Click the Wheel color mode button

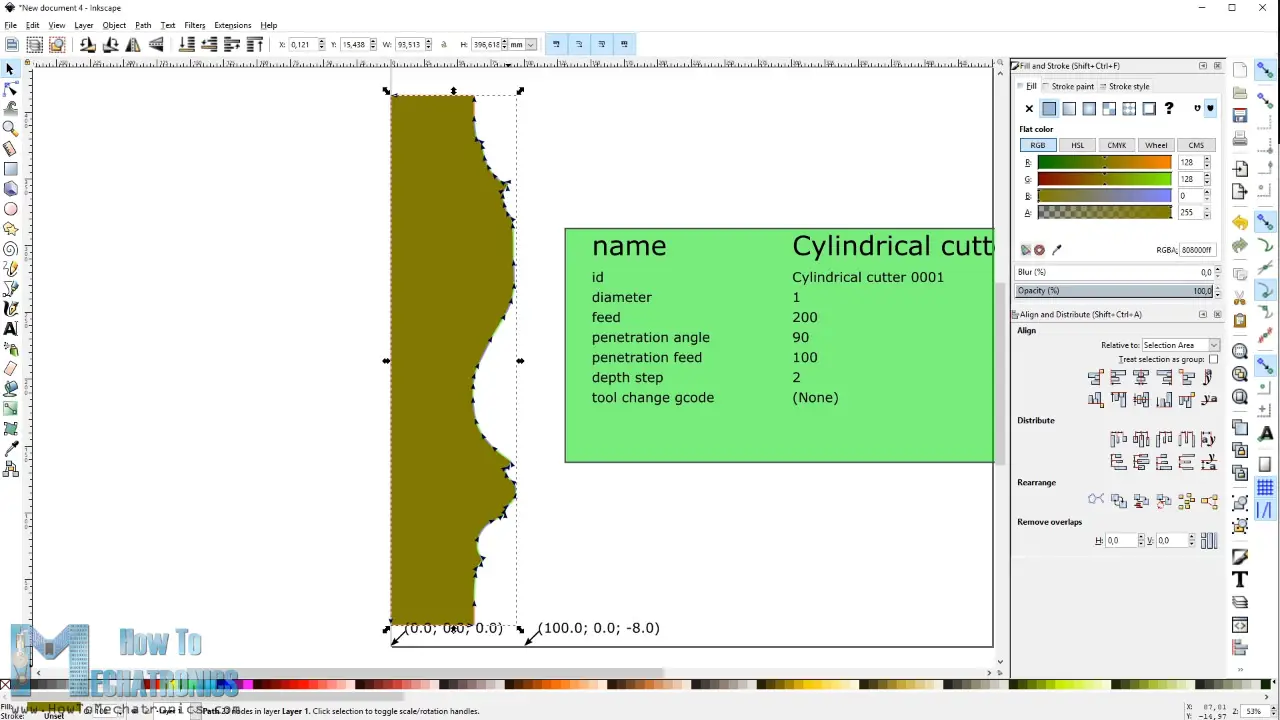click(1156, 145)
